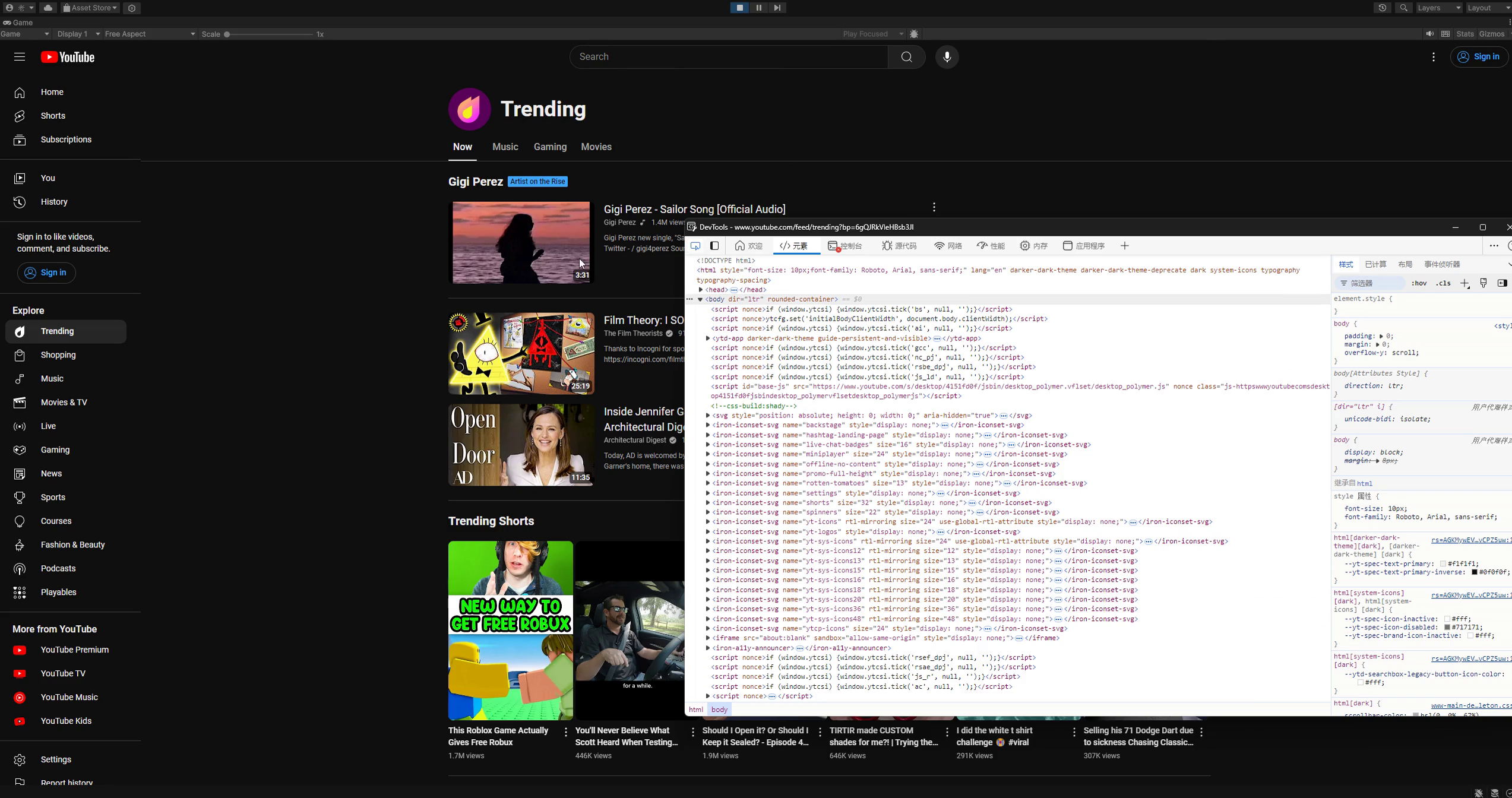Switch to the Gaming trending tab
Screen dimensions: 1512x798
(550, 147)
